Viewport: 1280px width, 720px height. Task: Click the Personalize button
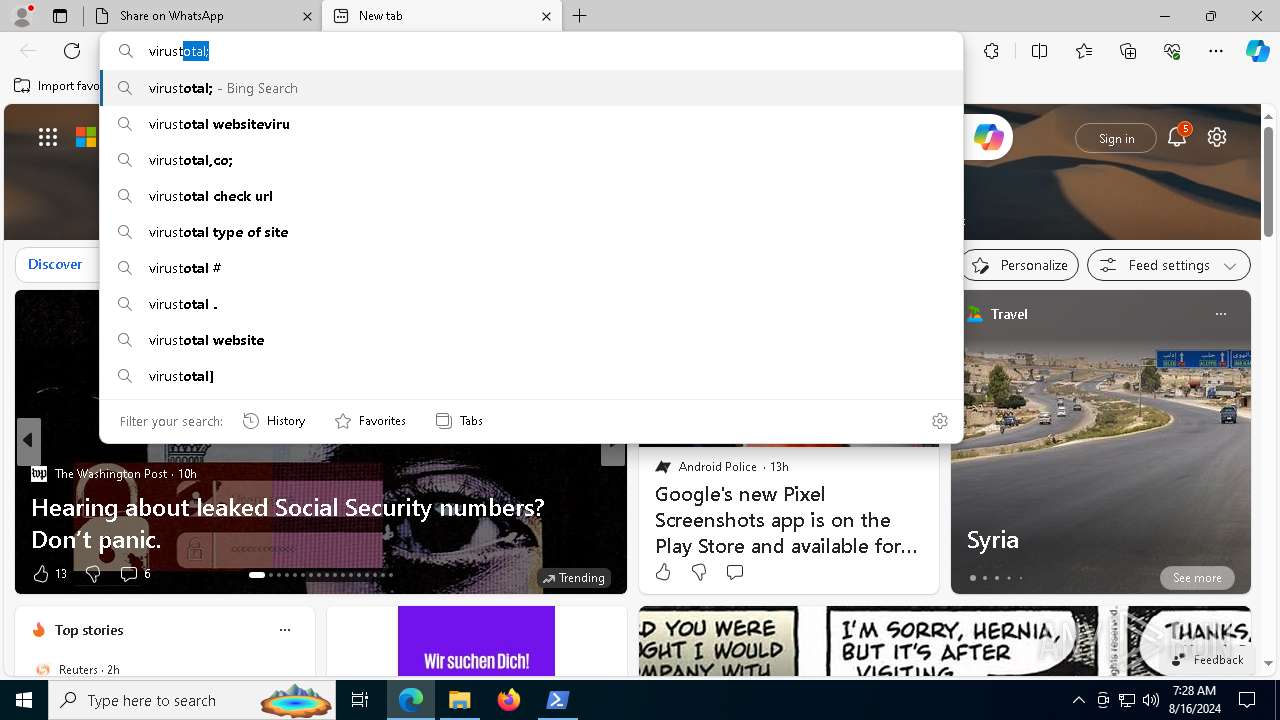click(1020, 265)
